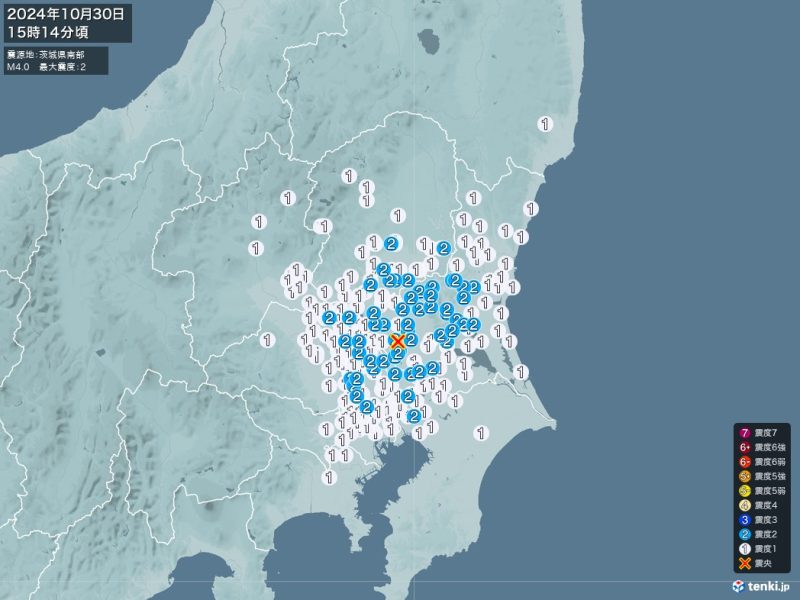Viewport: 800px width, 600px height.
Task: Click the 震央 X symbol in the legend
Action: [x=745, y=562]
